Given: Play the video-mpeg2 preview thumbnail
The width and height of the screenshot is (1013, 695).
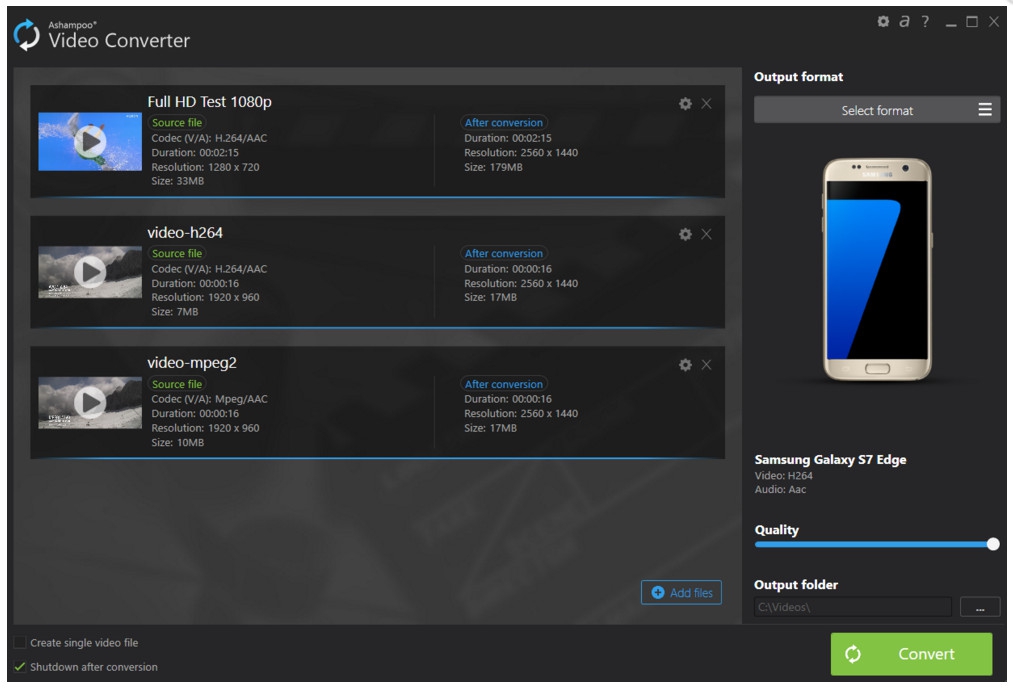Looking at the screenshot, I should [x=90, y=402].
